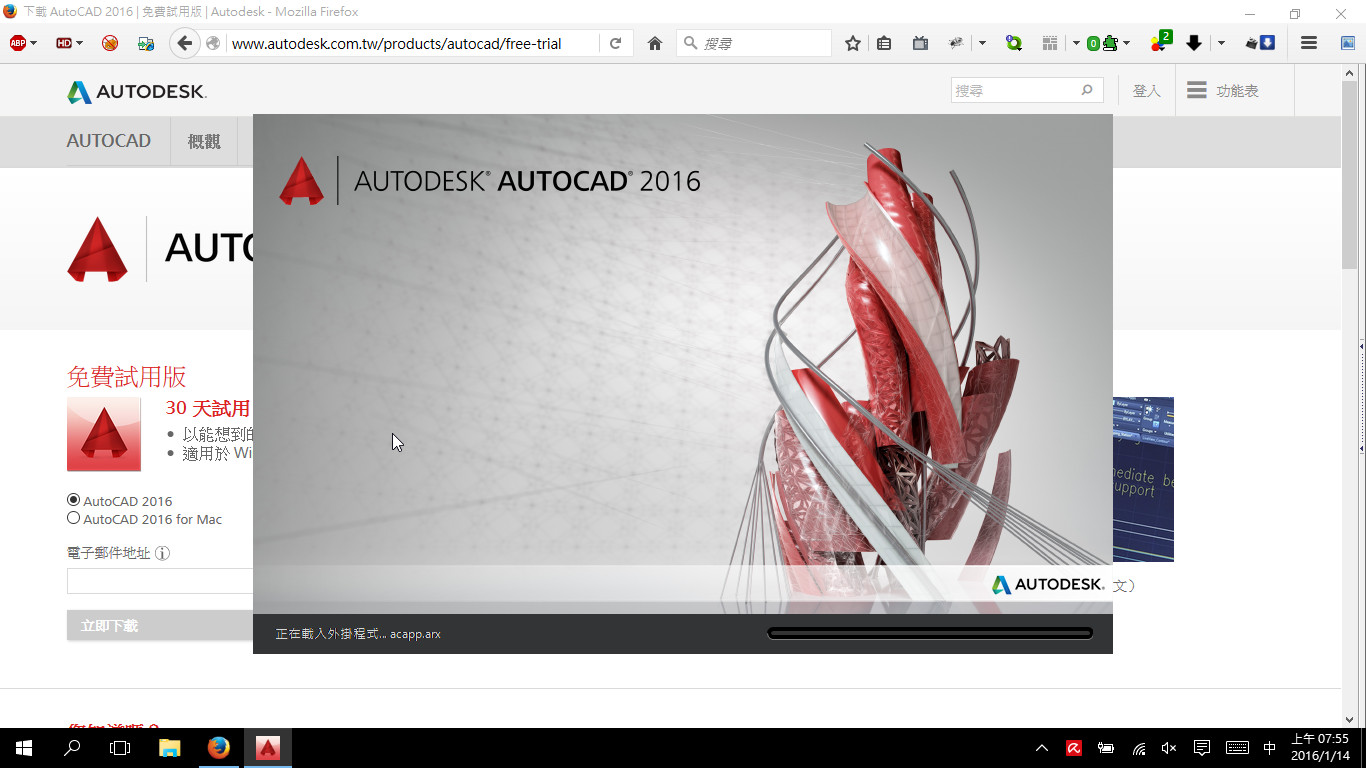Image resolution: width=1366 pixels, height=768 pixels.
Task: Click the email address input field
Action: 160,581
